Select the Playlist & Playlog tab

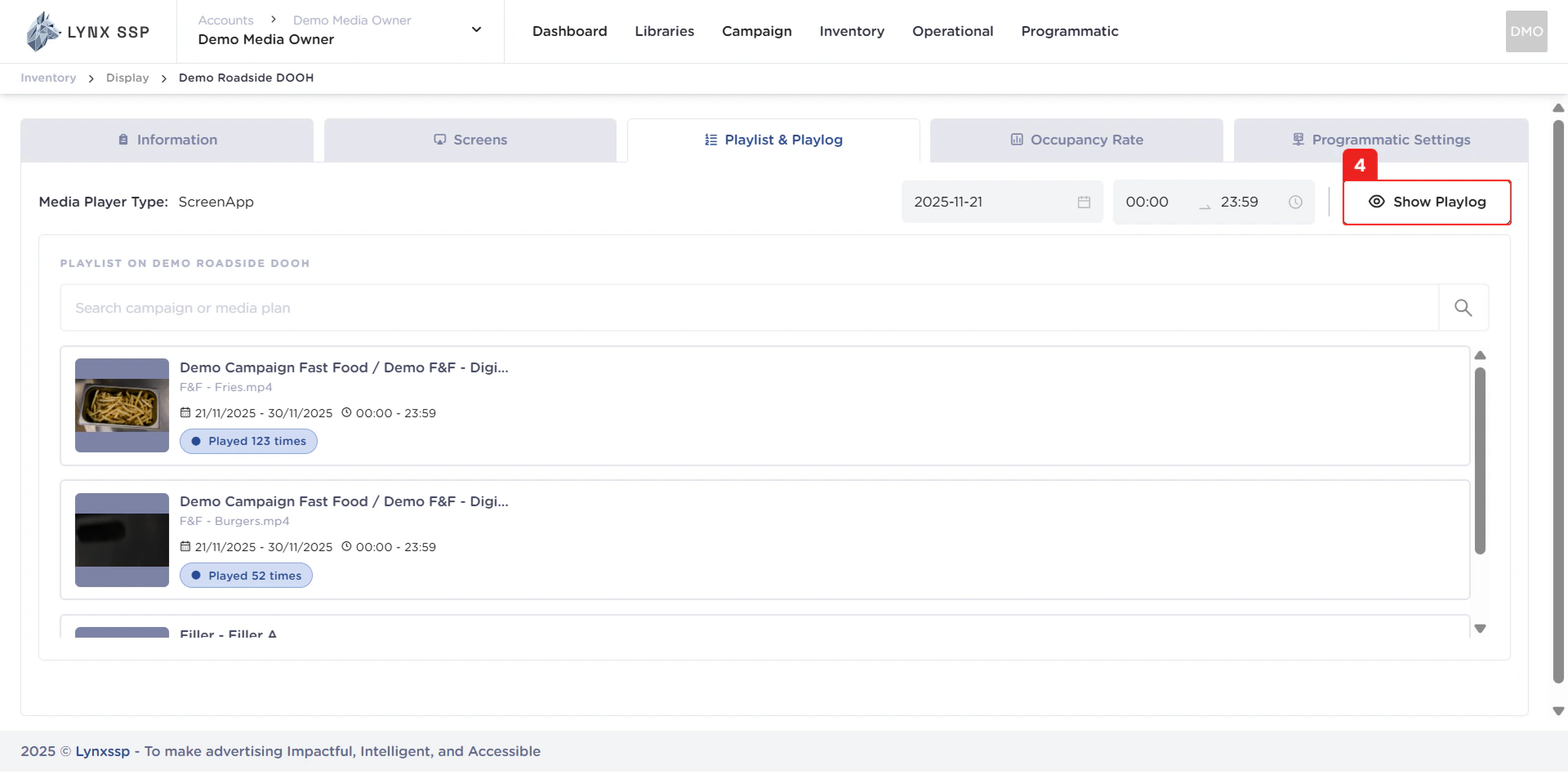773,140
